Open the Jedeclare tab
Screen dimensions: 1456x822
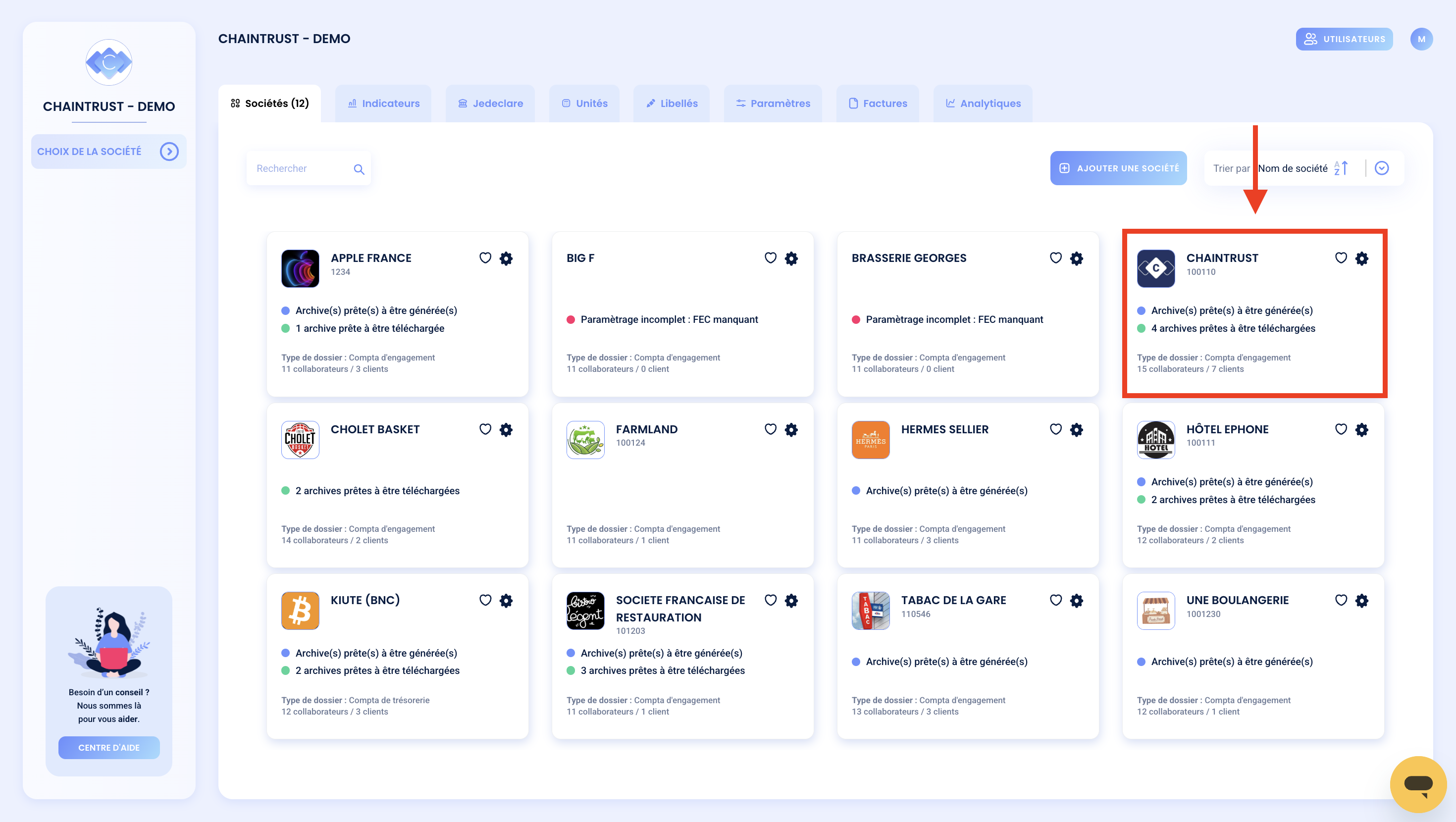coord(490,103)
